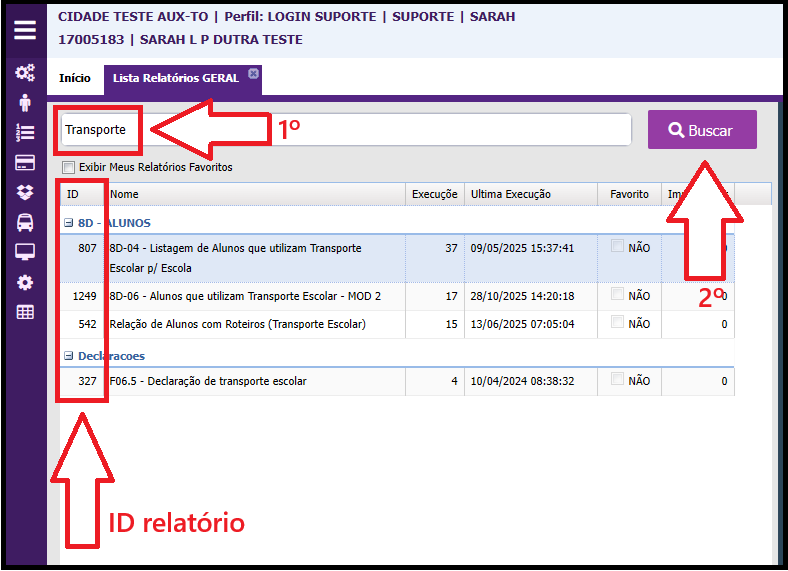Open the bus transport sidebar icon
Viewport: 788px width, 571px height.
click(25, 222)
